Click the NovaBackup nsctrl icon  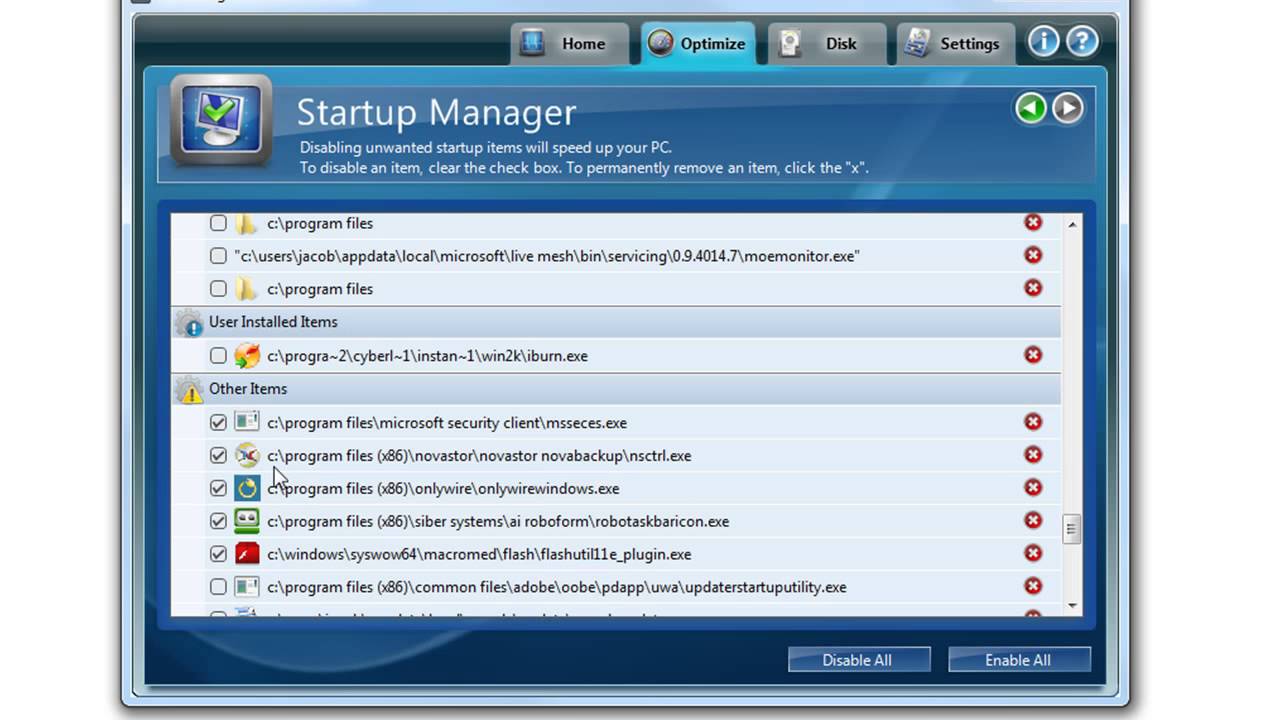(x=247, y=455)
